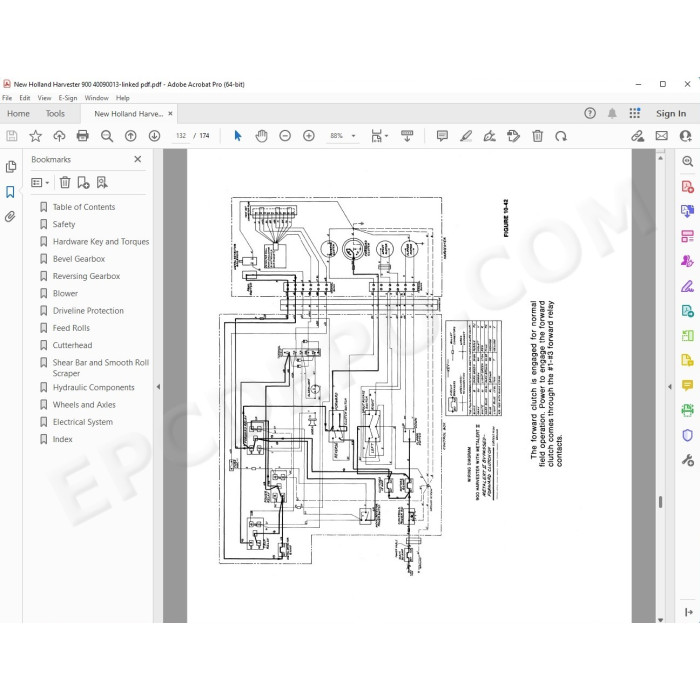Jump to Safety bookmark
700x700 pixels.
point(64,224)
